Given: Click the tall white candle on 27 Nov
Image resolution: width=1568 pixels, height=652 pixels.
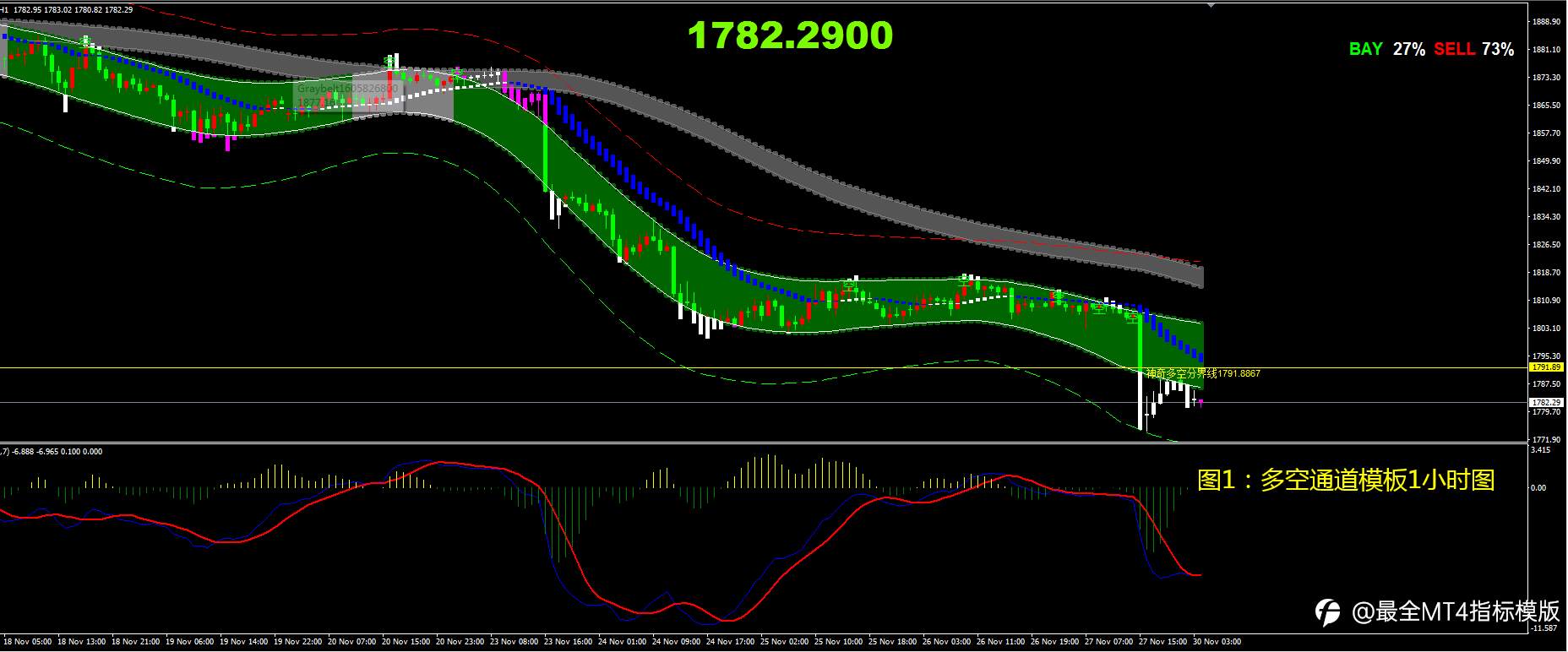Looking at the screenshot, I should (x=1141, y=400).
